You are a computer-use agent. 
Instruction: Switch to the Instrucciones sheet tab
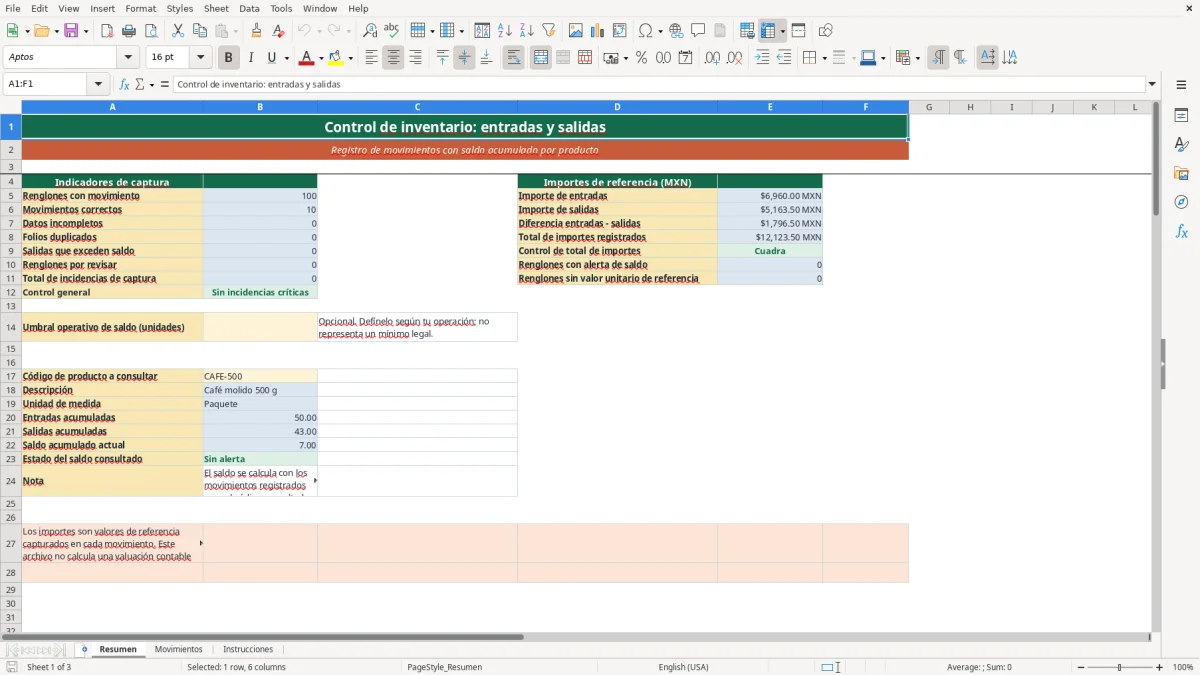(248, 650)
